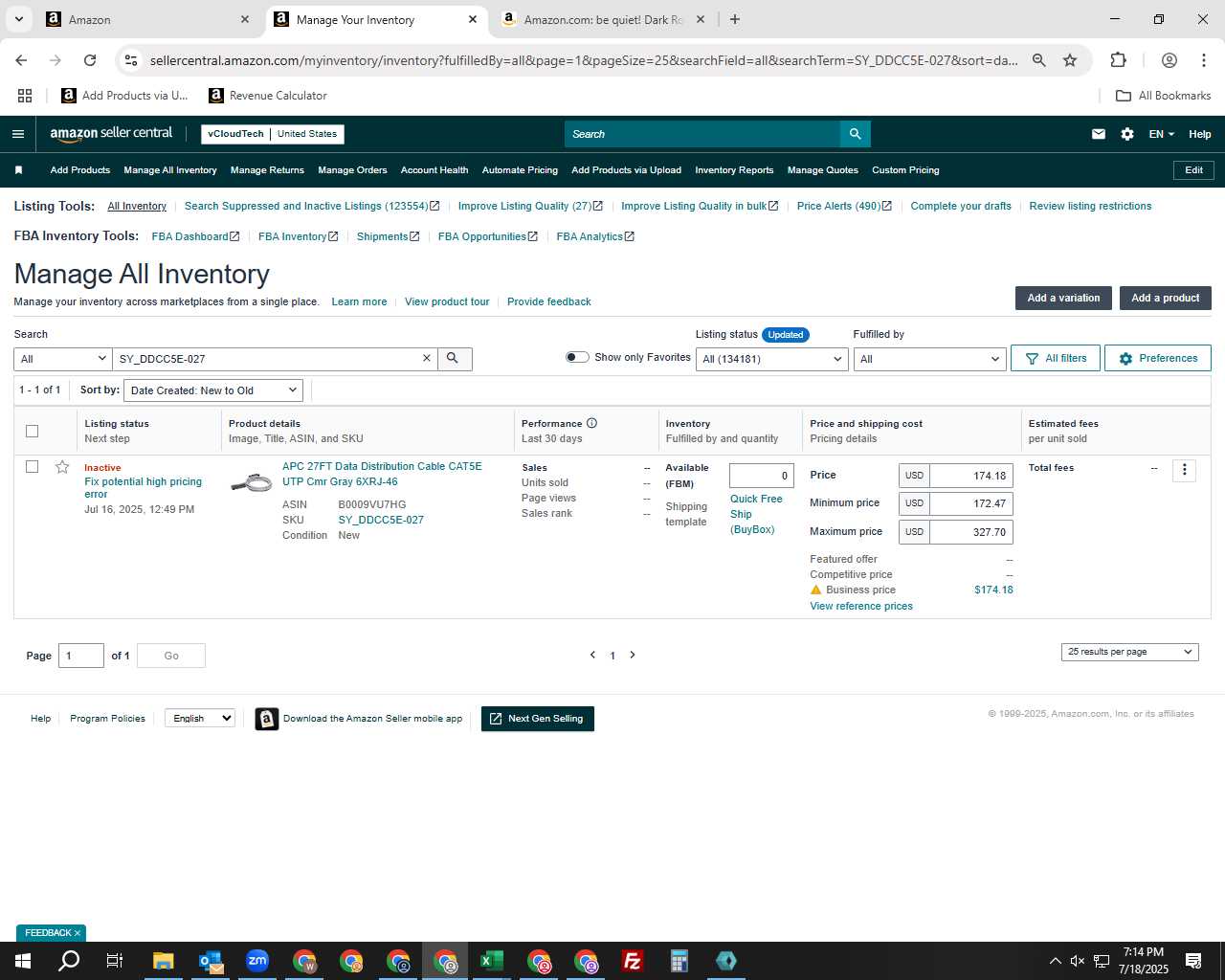Open browser zoom magnifier icon
This screenshot has width=1225, height=980.
click(x=1039, y=60)
